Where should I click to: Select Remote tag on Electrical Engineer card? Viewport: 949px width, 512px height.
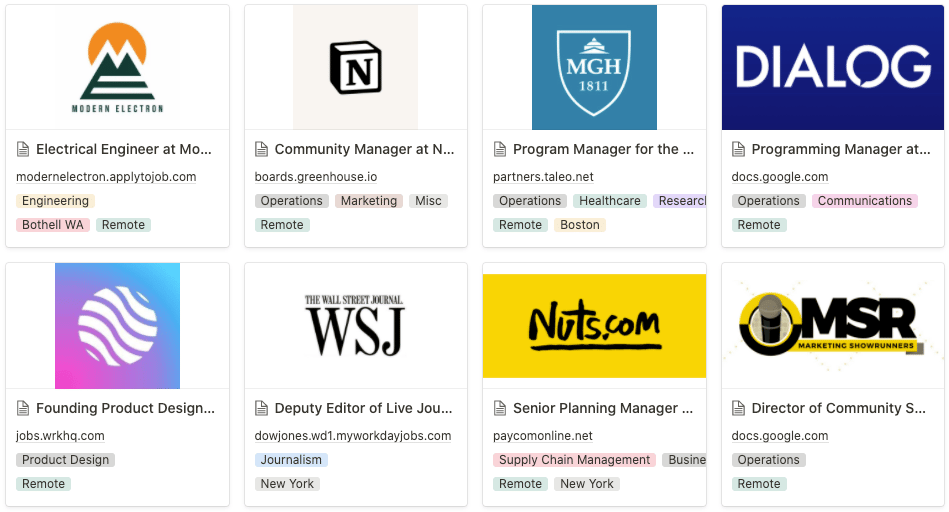(123, 225)
